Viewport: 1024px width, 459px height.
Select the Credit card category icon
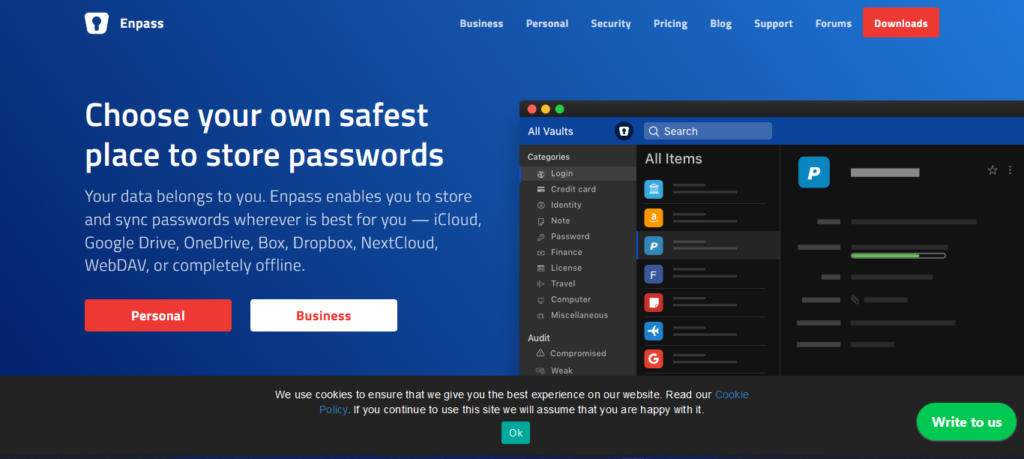tap(540, 189)
